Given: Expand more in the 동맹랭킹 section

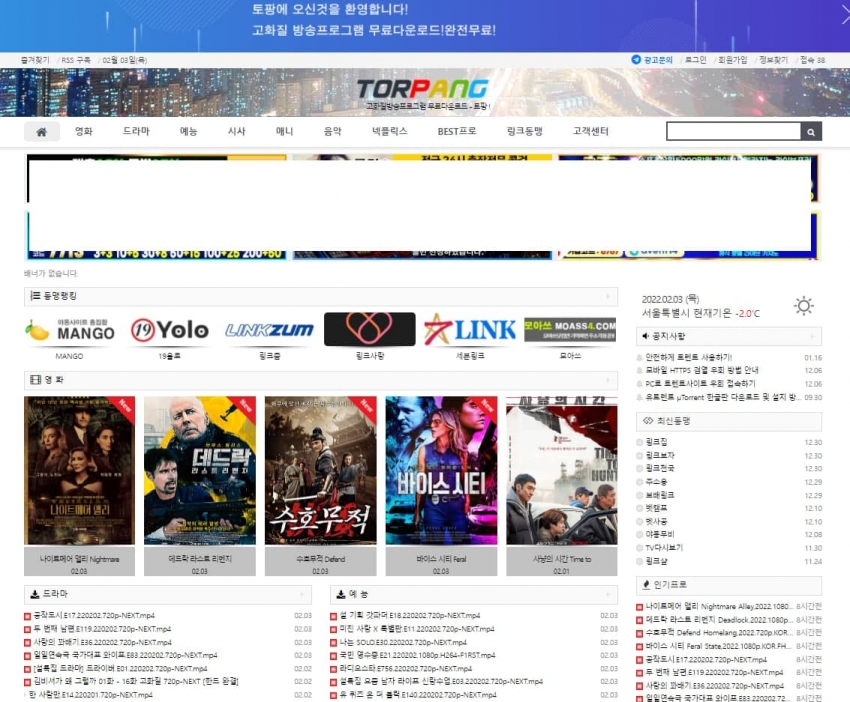Looking at the screenshot, I should [x=608, y=296].
